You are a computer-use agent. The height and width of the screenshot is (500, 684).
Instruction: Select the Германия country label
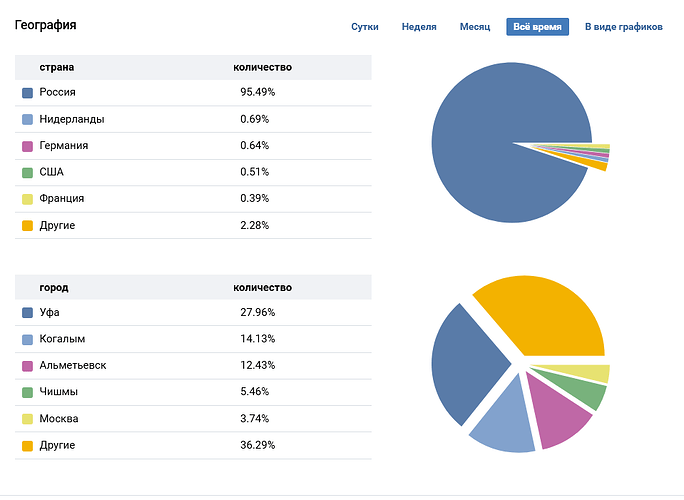[x=64, y=145]
